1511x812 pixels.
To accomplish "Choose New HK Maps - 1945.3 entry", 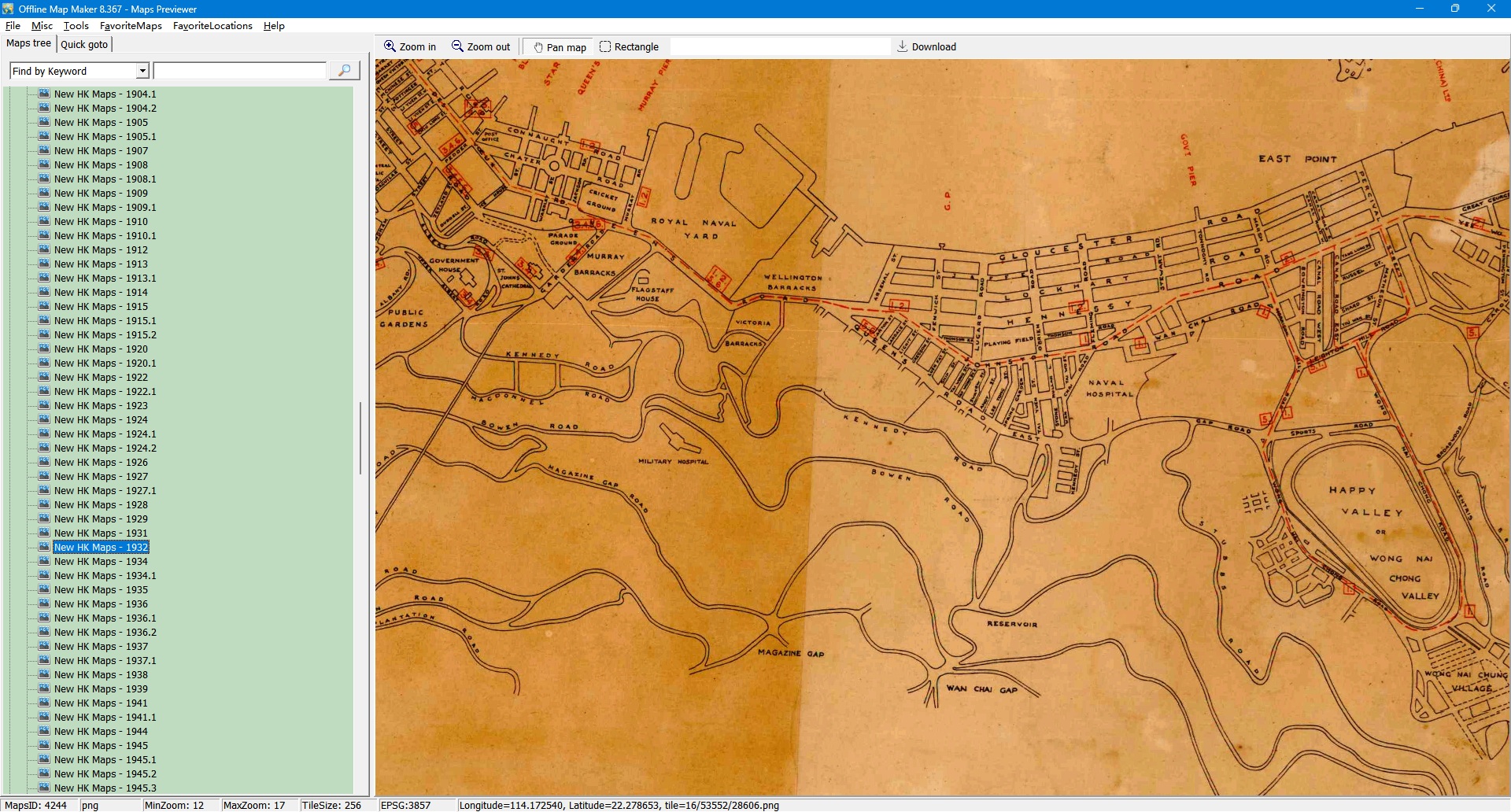I will (x=105, y=788).
